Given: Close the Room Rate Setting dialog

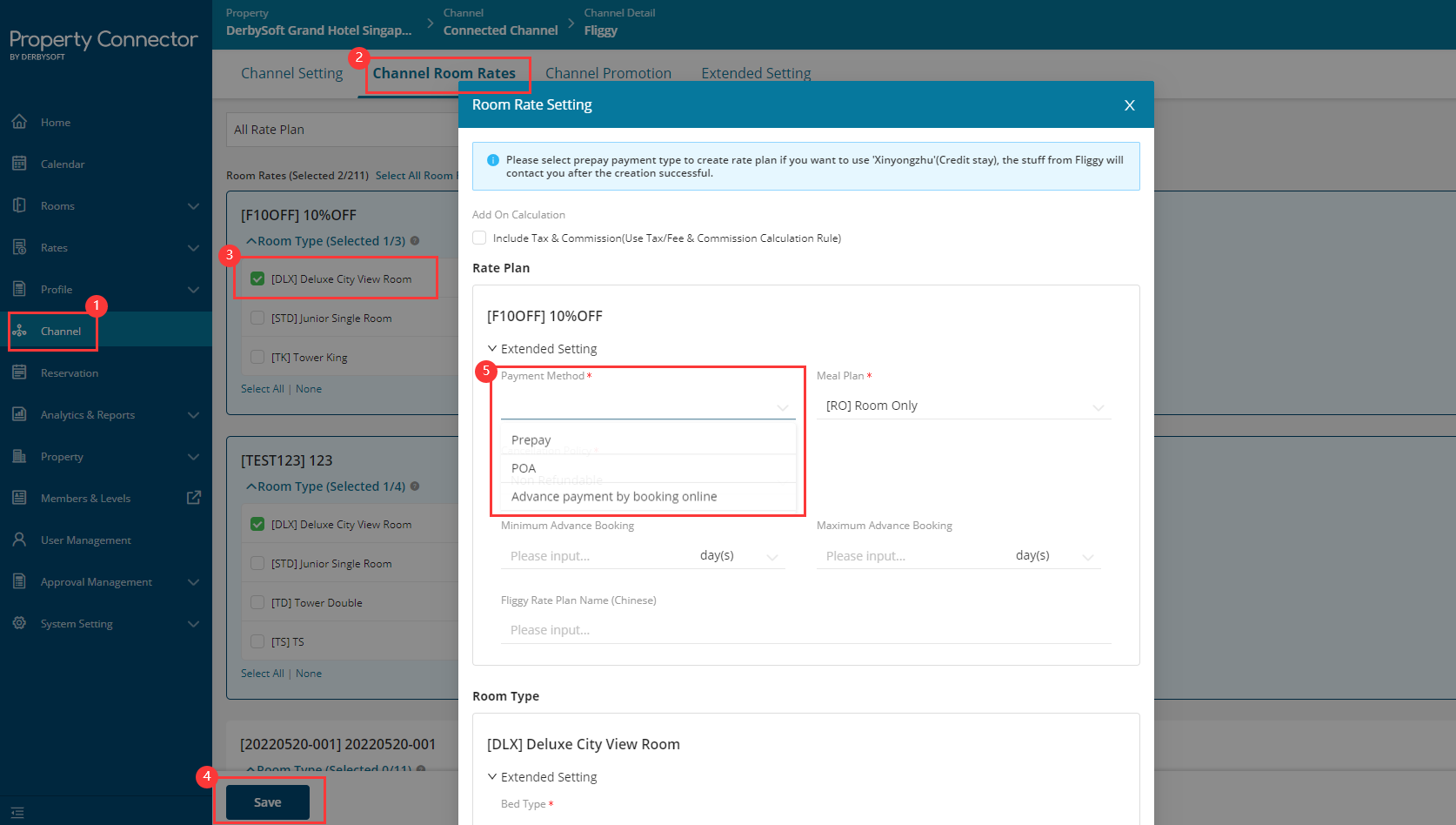Looking at the screenshot, I should click(x=1130, y=105).
